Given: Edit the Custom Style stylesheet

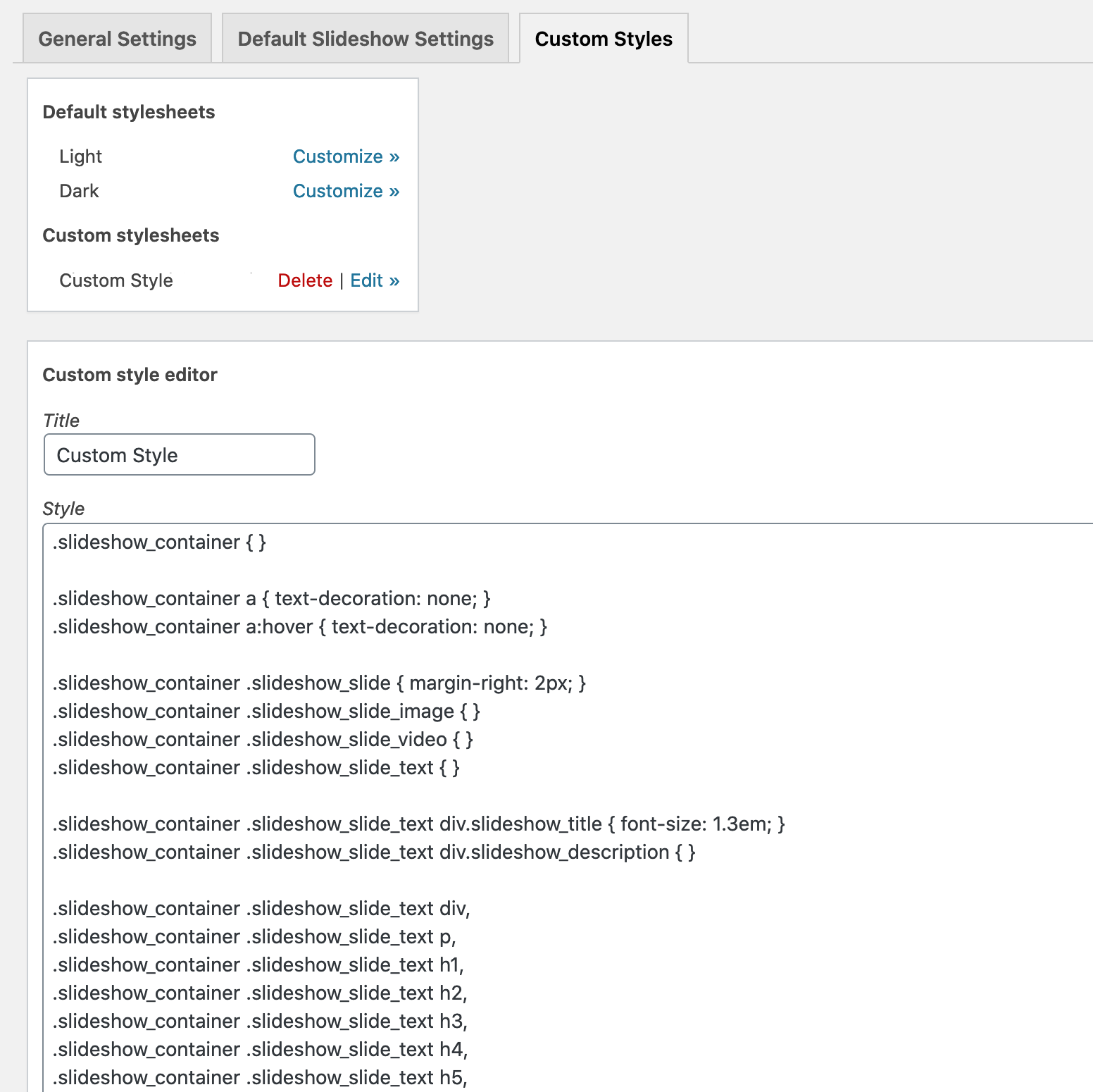Looking at the screenshot, I should pyautogui.click(x=375, y=280).
